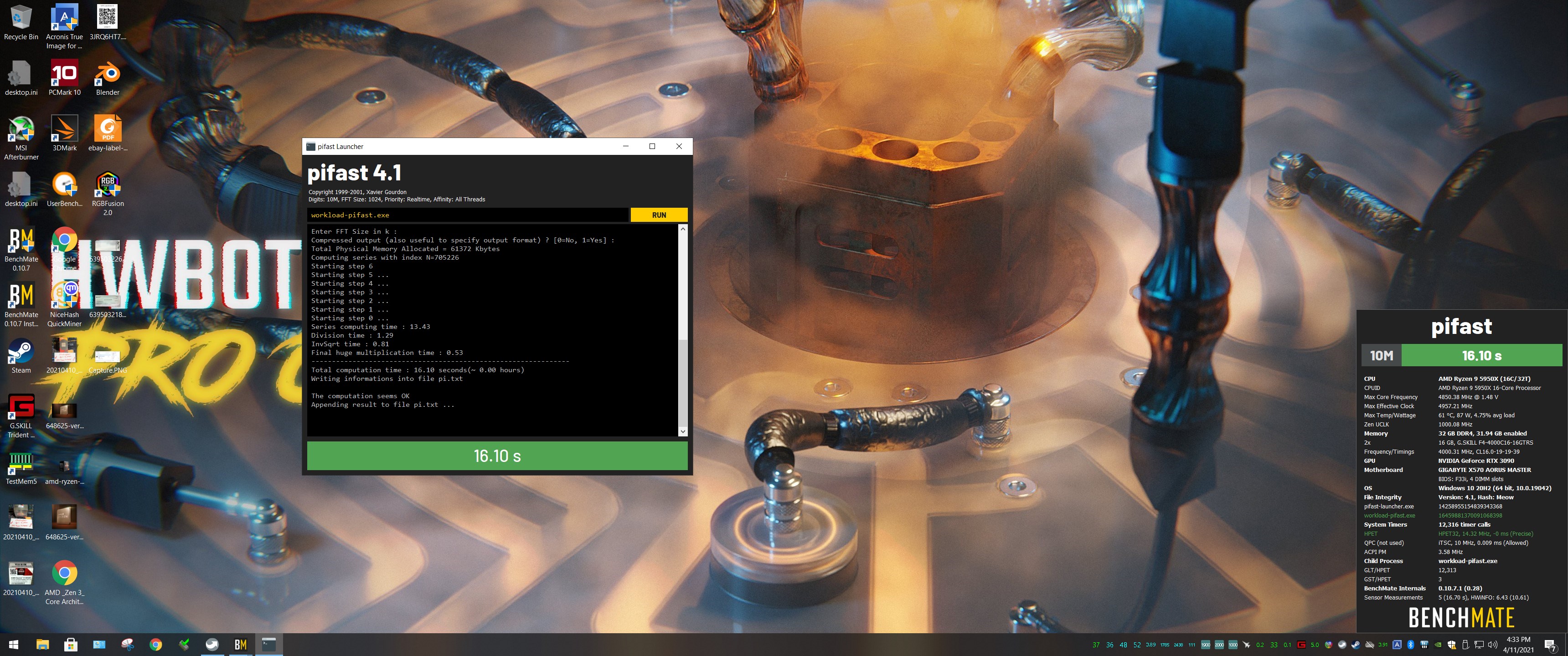This screenshot has width=1568, height=656.
Task: Click the console scrollbar down arrow
Action: point(682,431)
